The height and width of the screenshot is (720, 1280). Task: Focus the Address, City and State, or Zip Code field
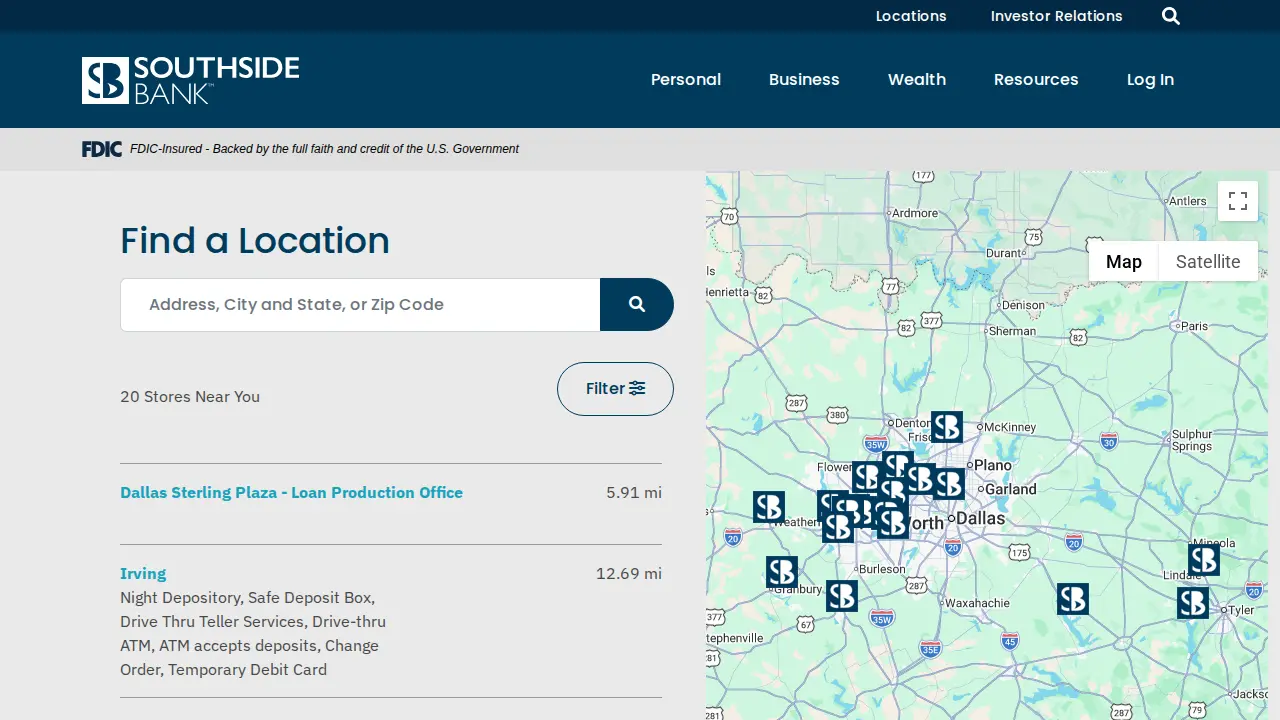(360, 304)
